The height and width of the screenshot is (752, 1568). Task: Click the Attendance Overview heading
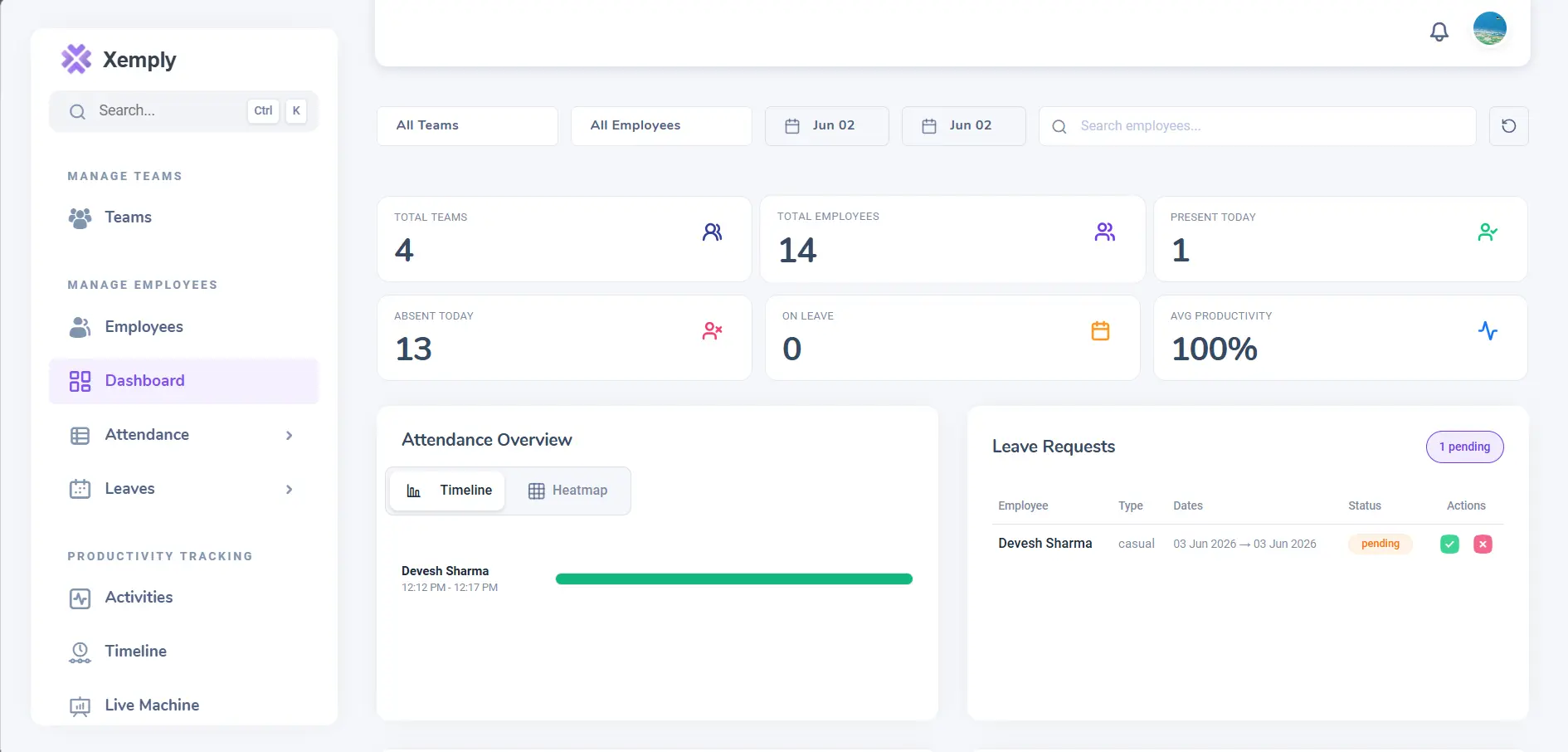coord(486,440)
